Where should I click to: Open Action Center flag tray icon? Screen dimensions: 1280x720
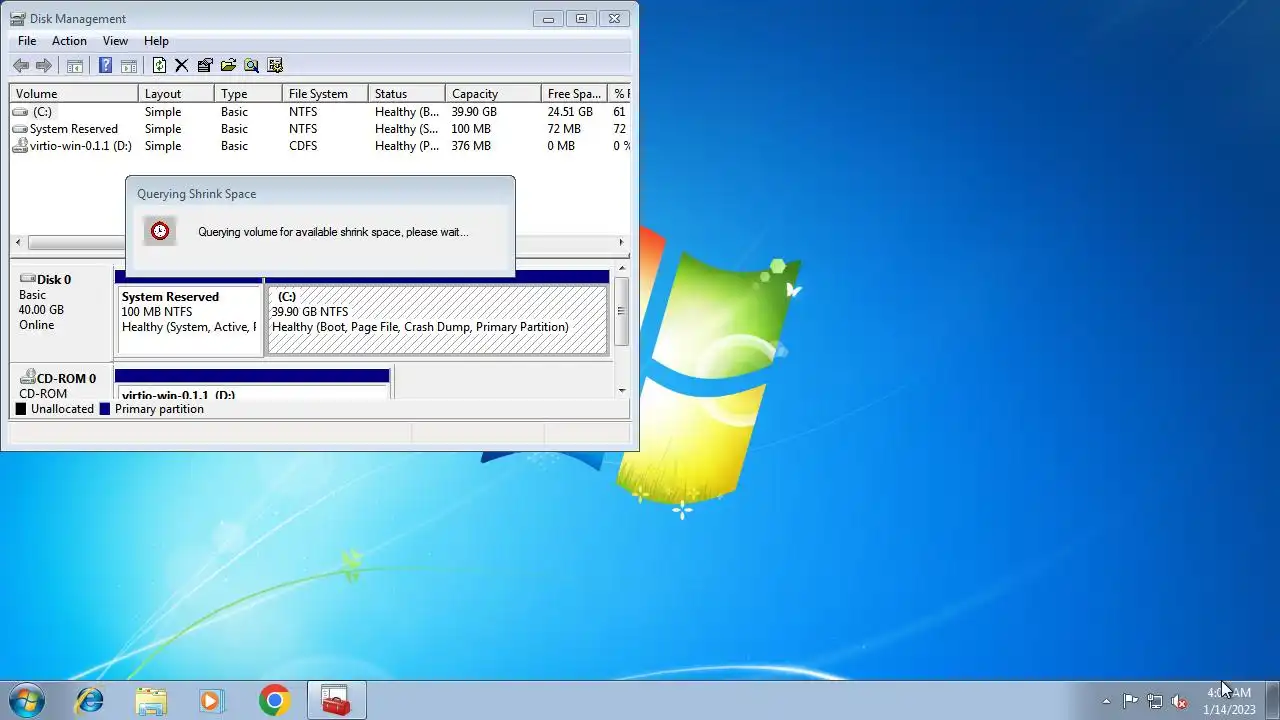[x=1130, y=701]
